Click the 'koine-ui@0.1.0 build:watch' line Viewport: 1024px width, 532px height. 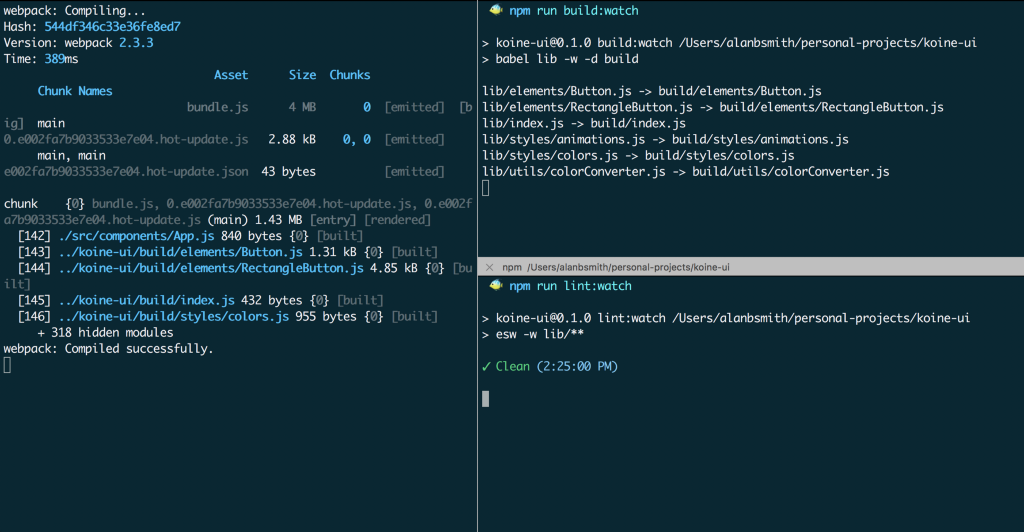(729, 43)
